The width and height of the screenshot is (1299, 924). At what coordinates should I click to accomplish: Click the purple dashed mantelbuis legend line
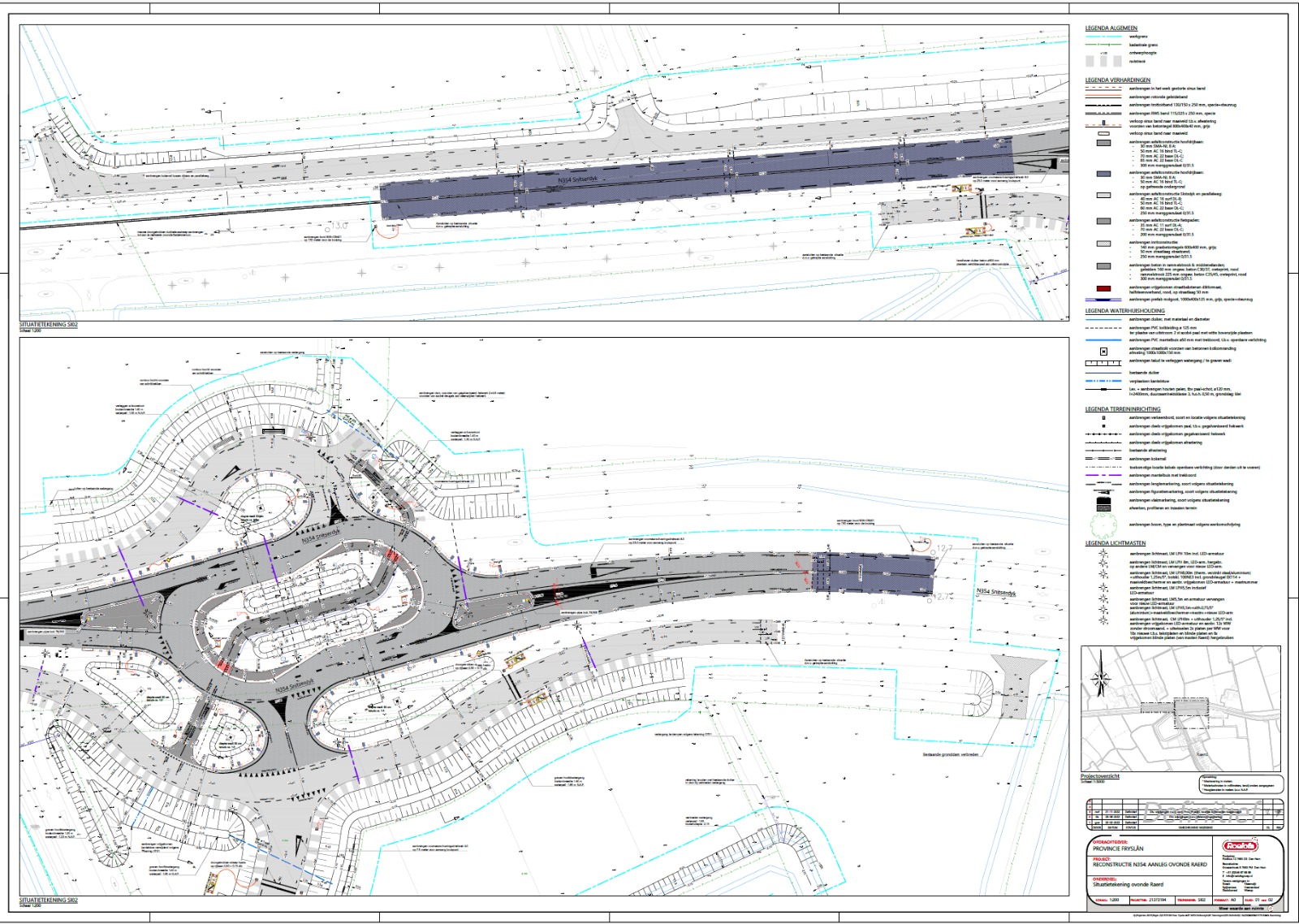point(1103,476)
